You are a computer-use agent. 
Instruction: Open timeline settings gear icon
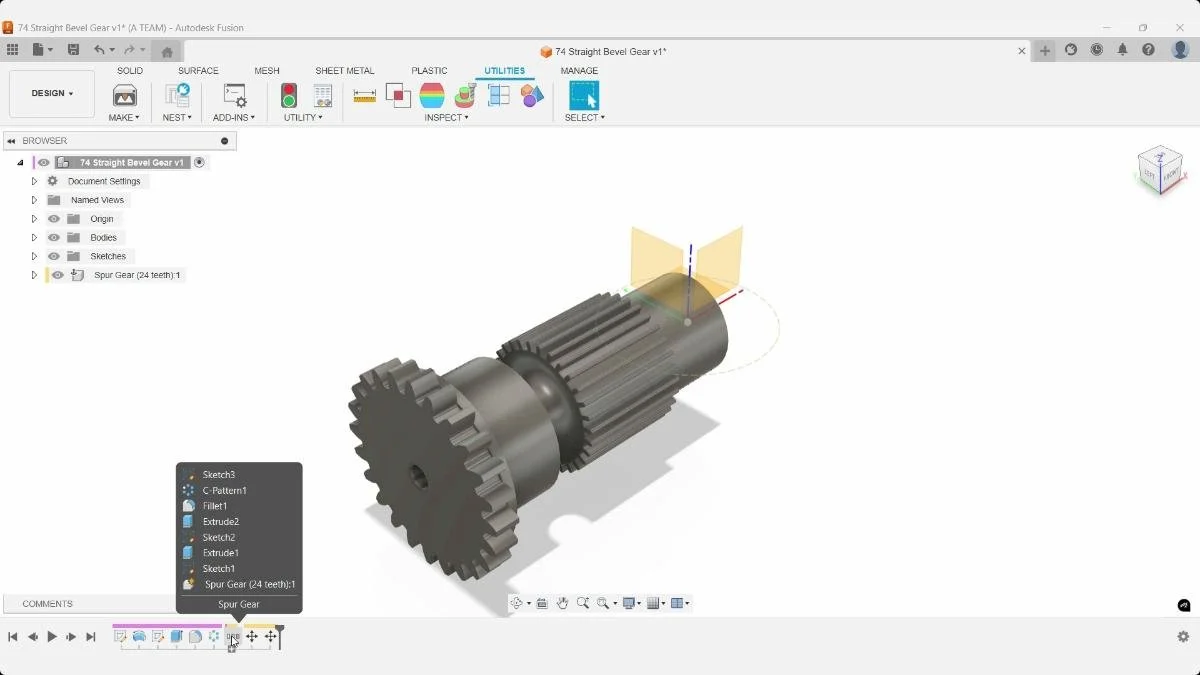click(x=1183, y=637)
